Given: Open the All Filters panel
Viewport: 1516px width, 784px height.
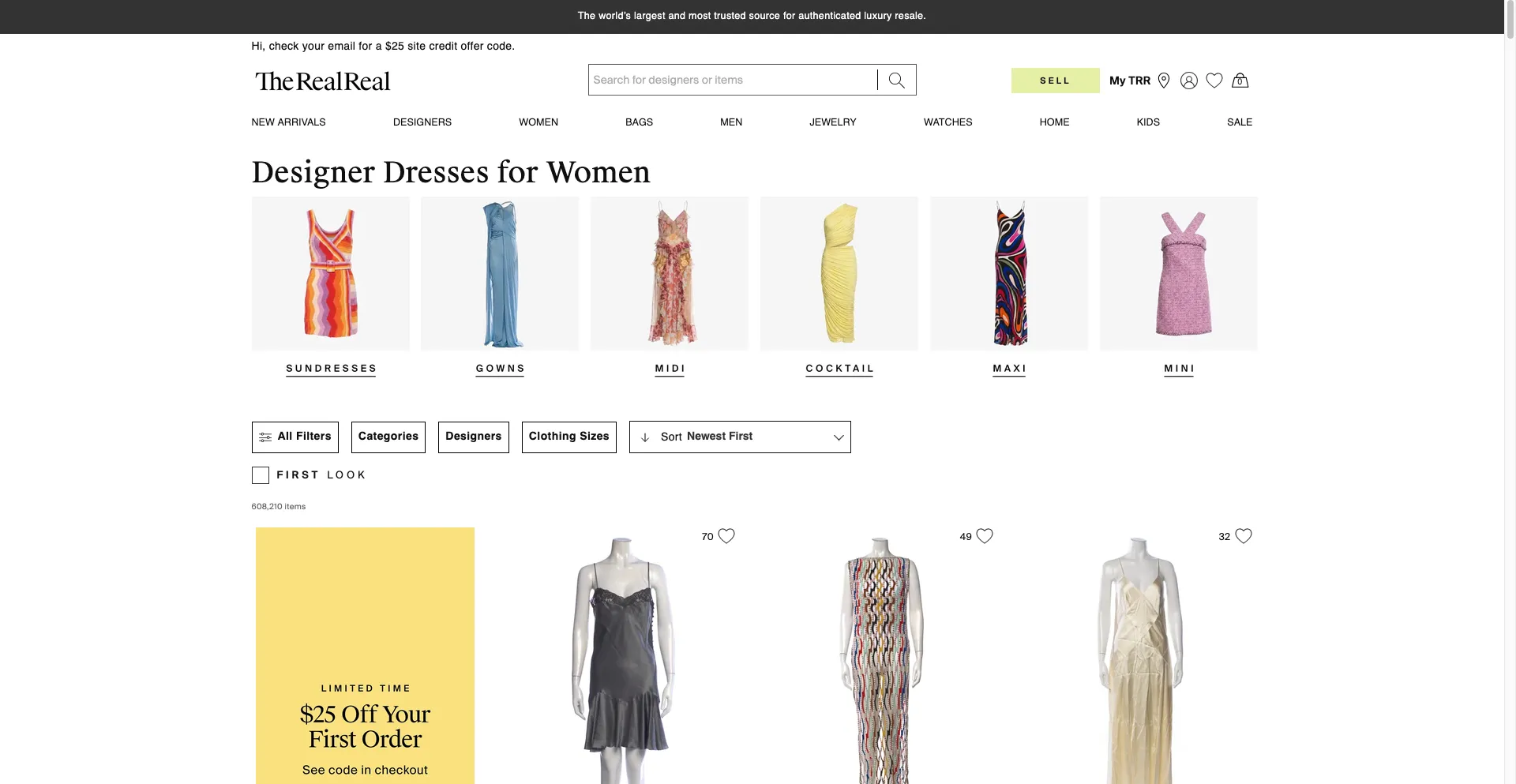Looking at the screenshot, I should tap(295, 437).
